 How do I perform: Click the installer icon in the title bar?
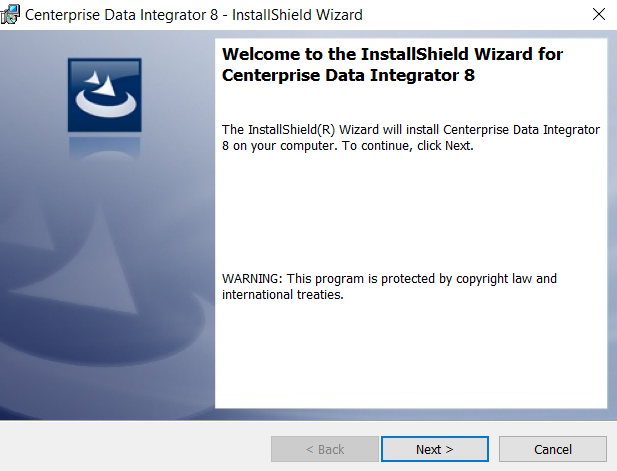(x=12, y=14)
